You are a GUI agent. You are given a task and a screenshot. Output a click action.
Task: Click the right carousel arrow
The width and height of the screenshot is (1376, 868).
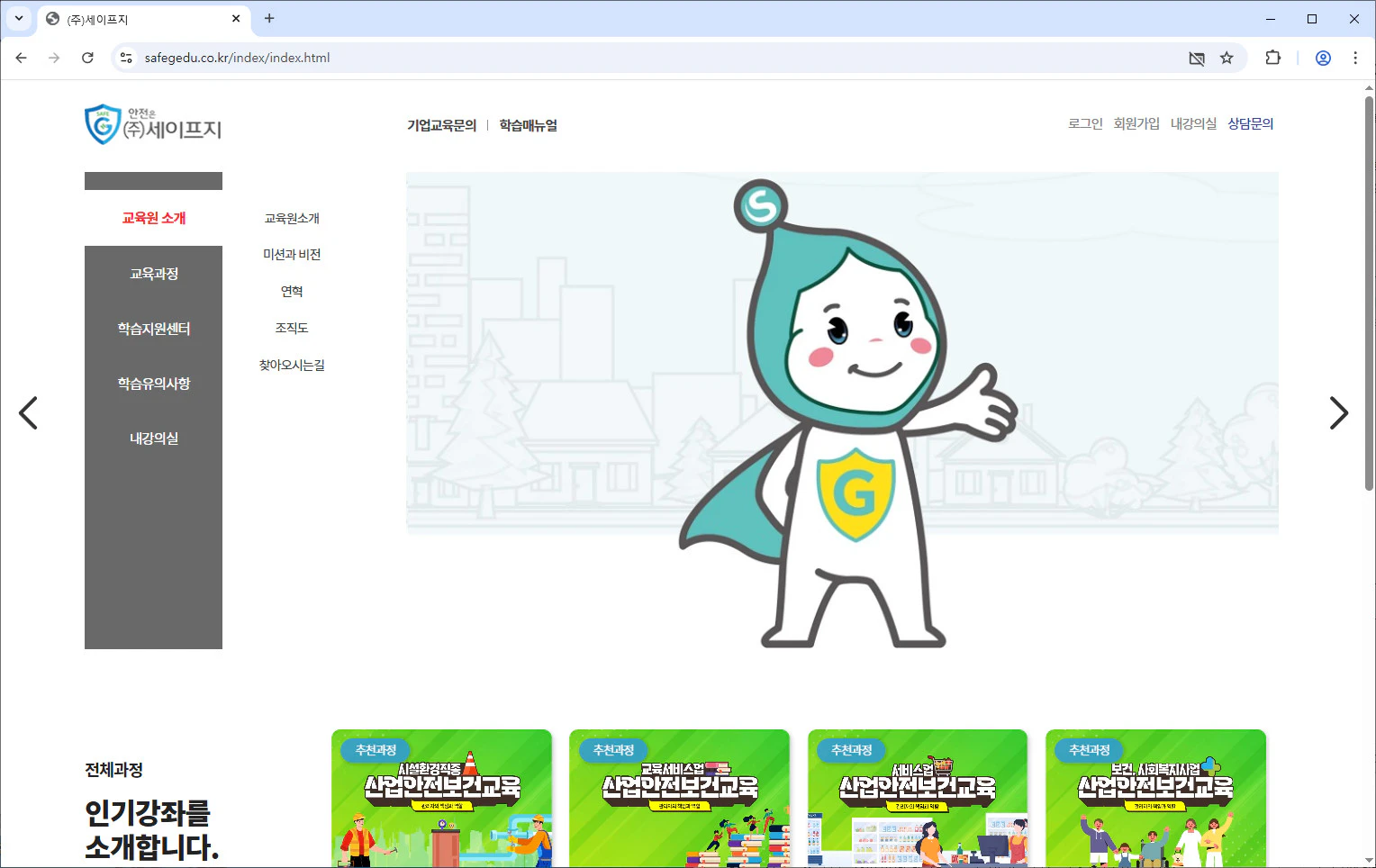(x=1339, y=413)
